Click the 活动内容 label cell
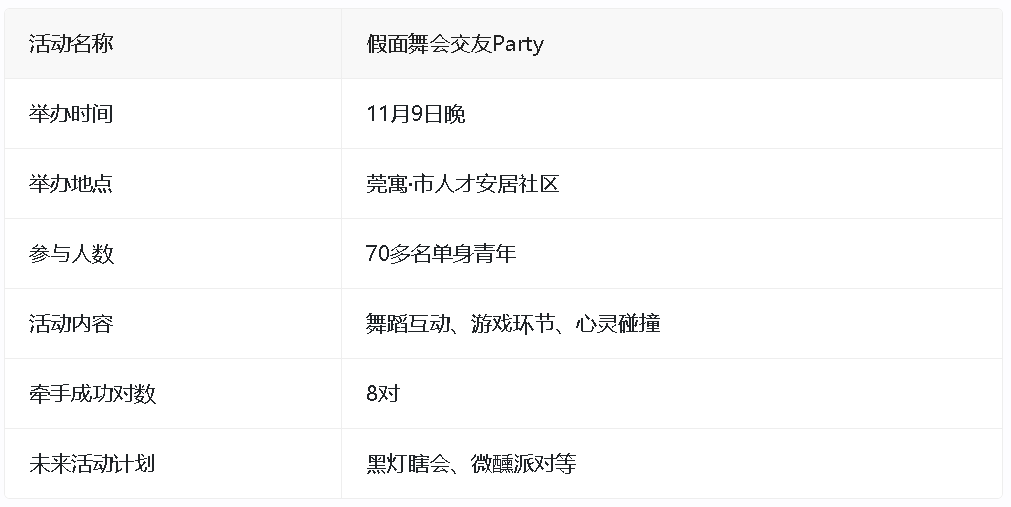The height and width of the screenshot is (507, 1011). pos(71,324)
